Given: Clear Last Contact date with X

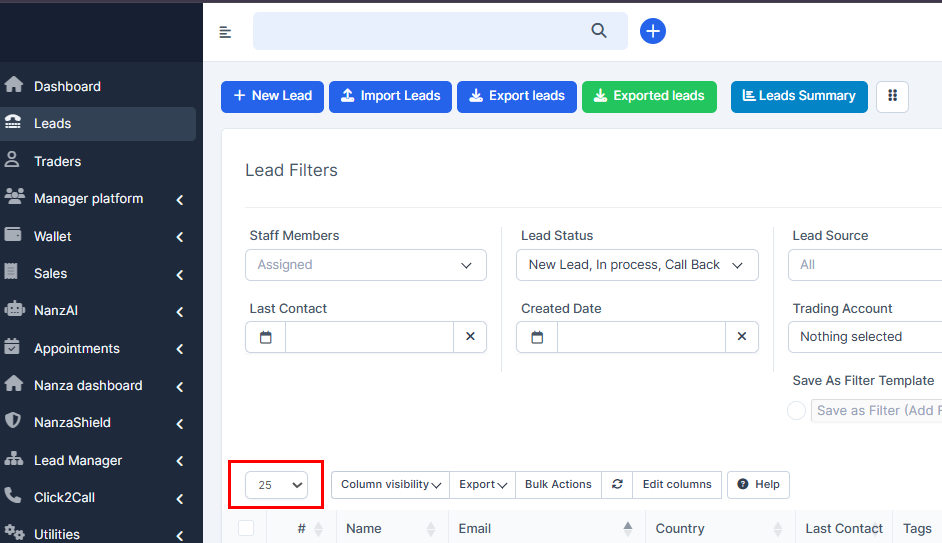Looking at the screenshot, I should coord(470,337).
